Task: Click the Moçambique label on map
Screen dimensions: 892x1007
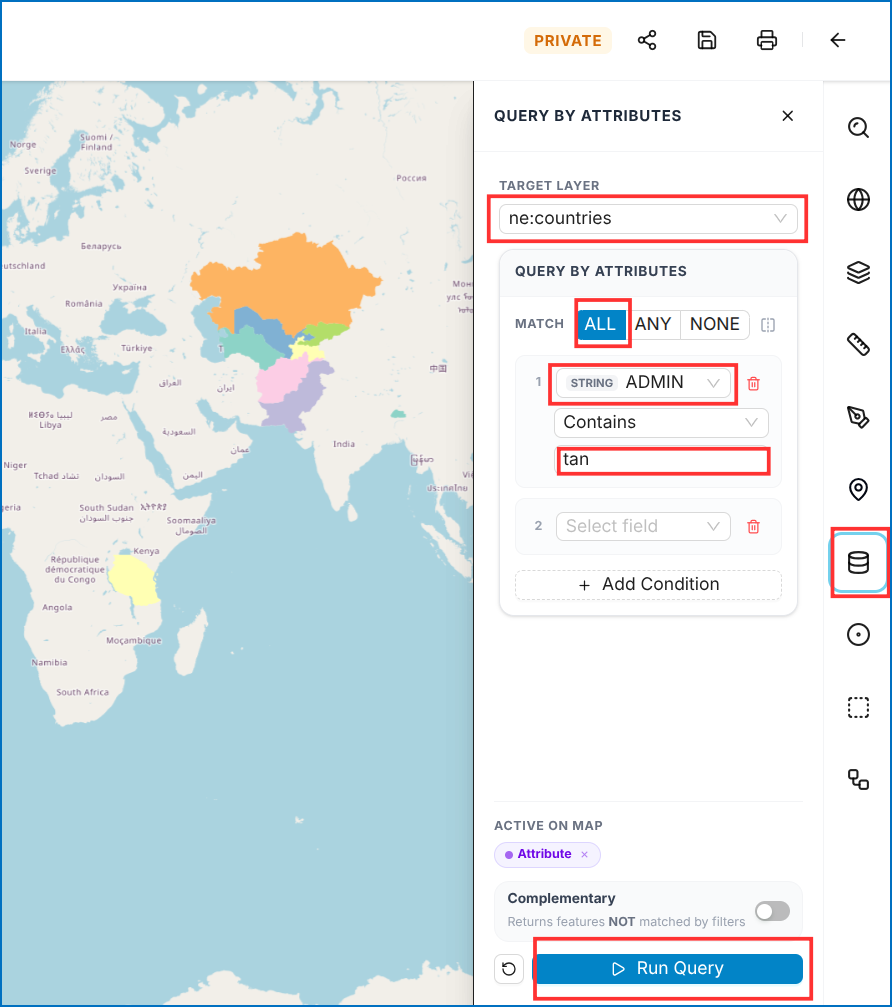Action: [x=134, y=640]
